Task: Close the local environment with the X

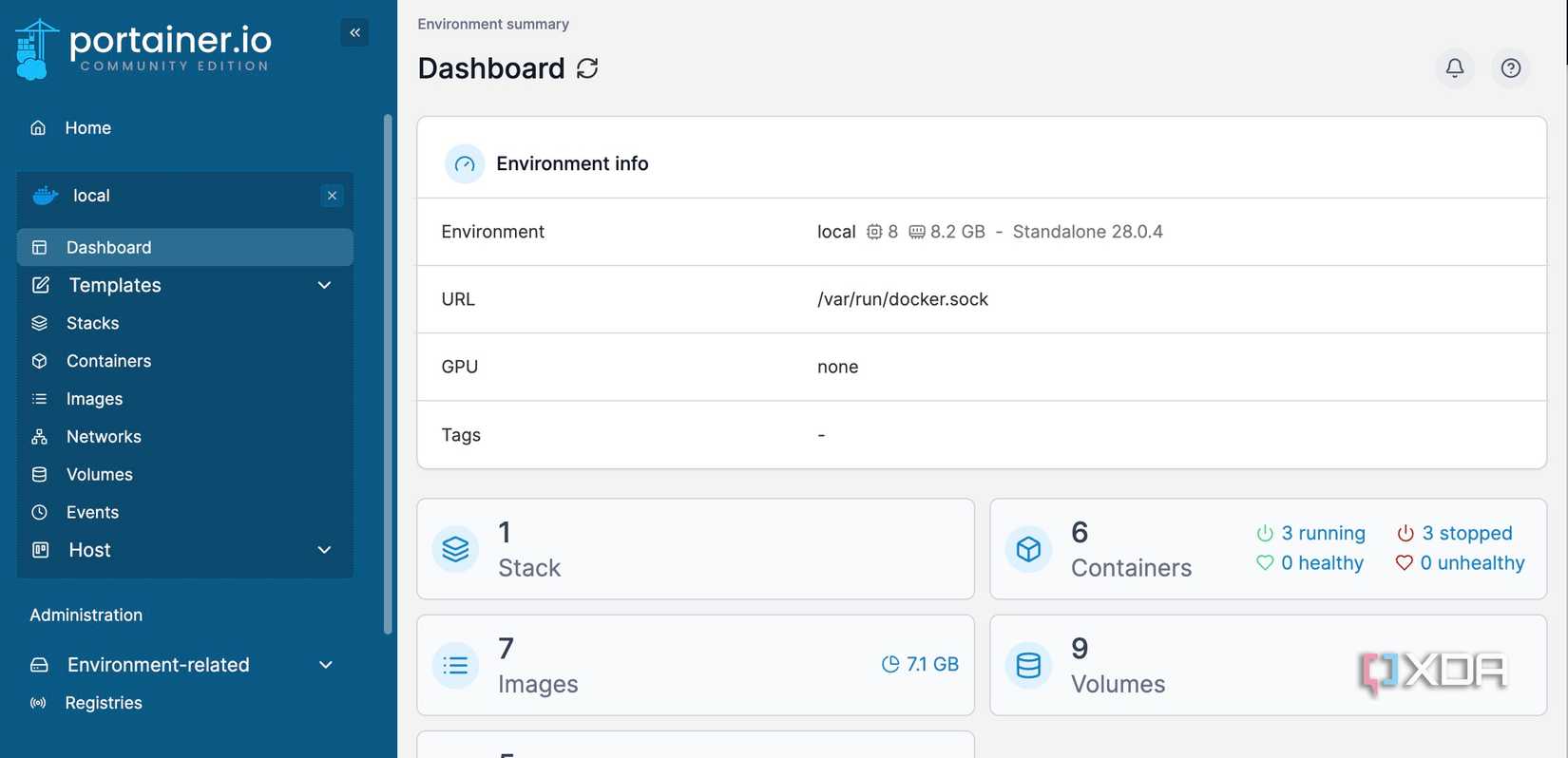Action: [x=332, y=196]
